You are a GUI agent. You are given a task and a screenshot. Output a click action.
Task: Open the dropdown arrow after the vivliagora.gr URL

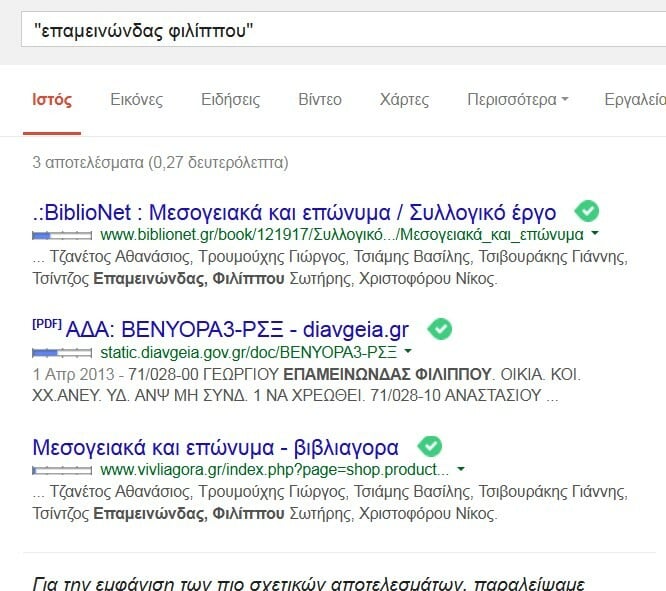(x=461, y=469)
